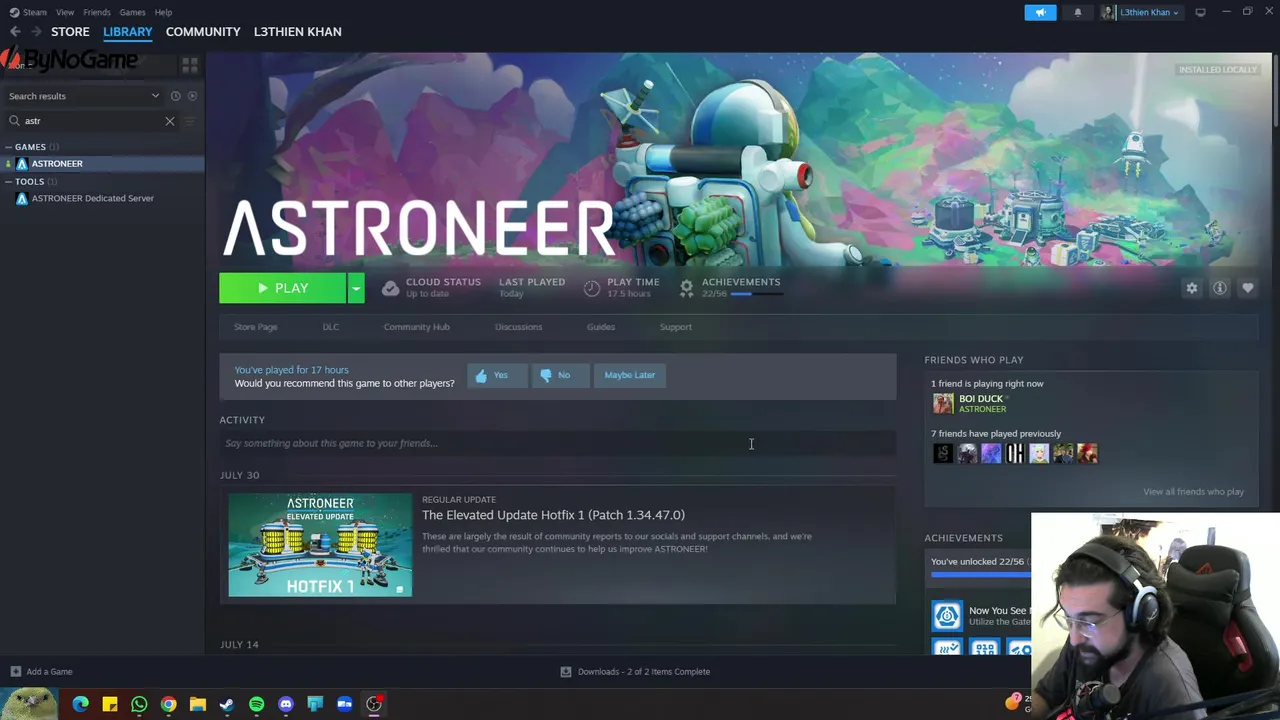The width and height of the screenshot is (1280, 720).
Task: Open Discord from the taskbar
Action: [x=286, y=704]
